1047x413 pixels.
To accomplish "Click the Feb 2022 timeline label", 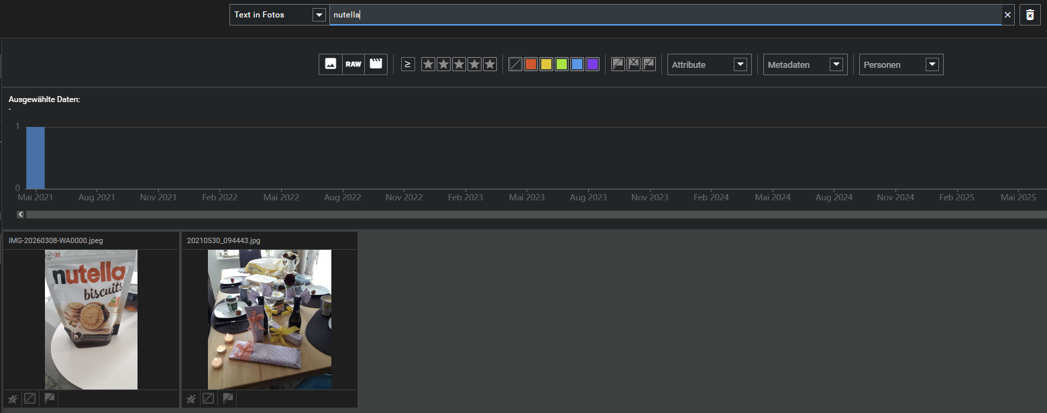I will coord(219,197).
